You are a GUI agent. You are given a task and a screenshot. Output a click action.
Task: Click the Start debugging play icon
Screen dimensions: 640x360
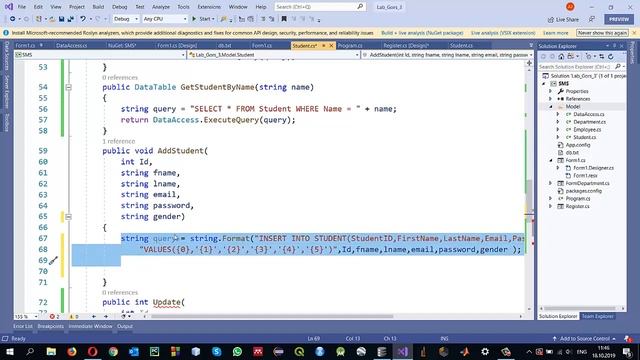tap(194, 19)
